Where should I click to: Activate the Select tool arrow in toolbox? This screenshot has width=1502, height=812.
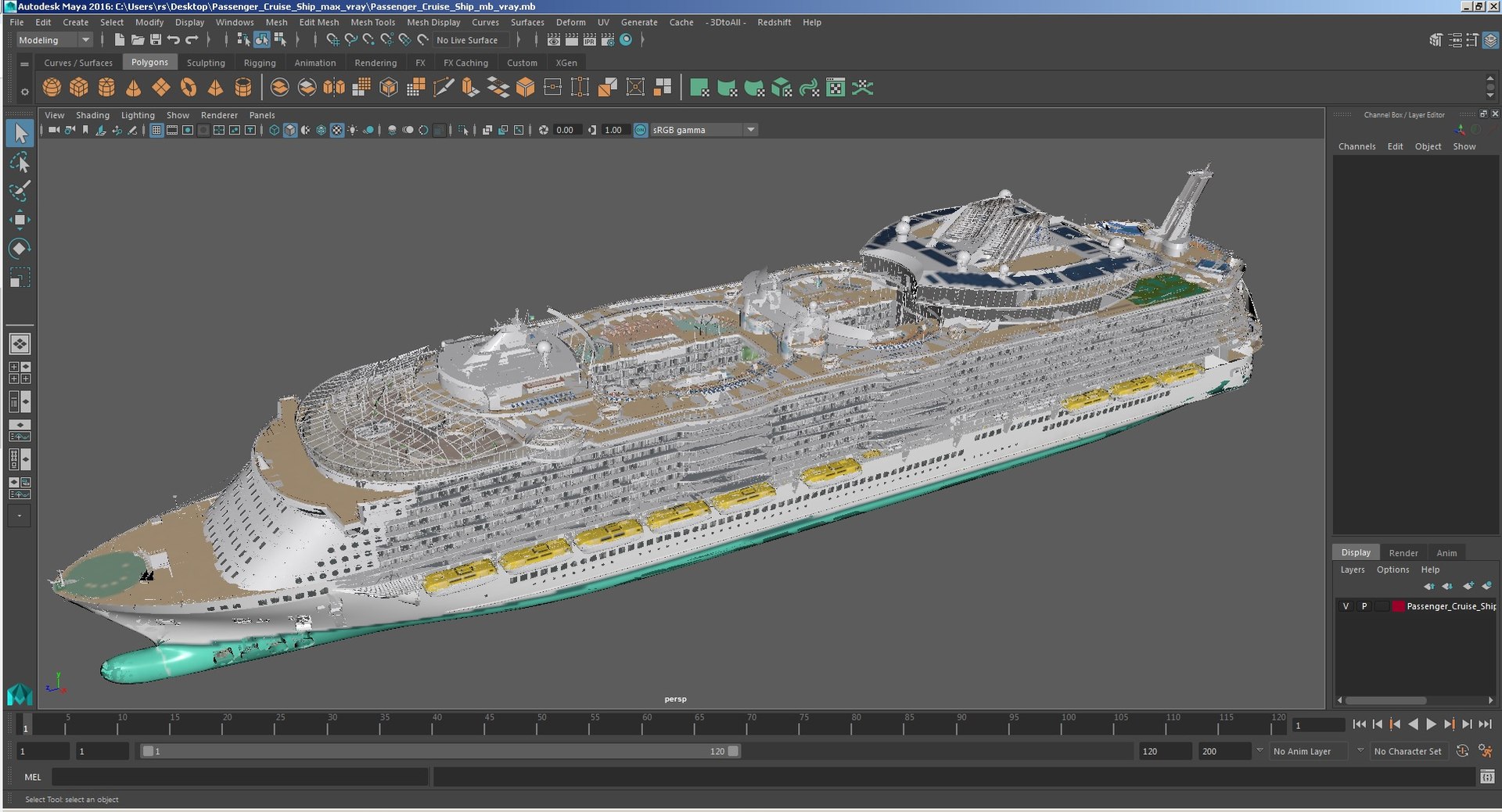point(20,134)
